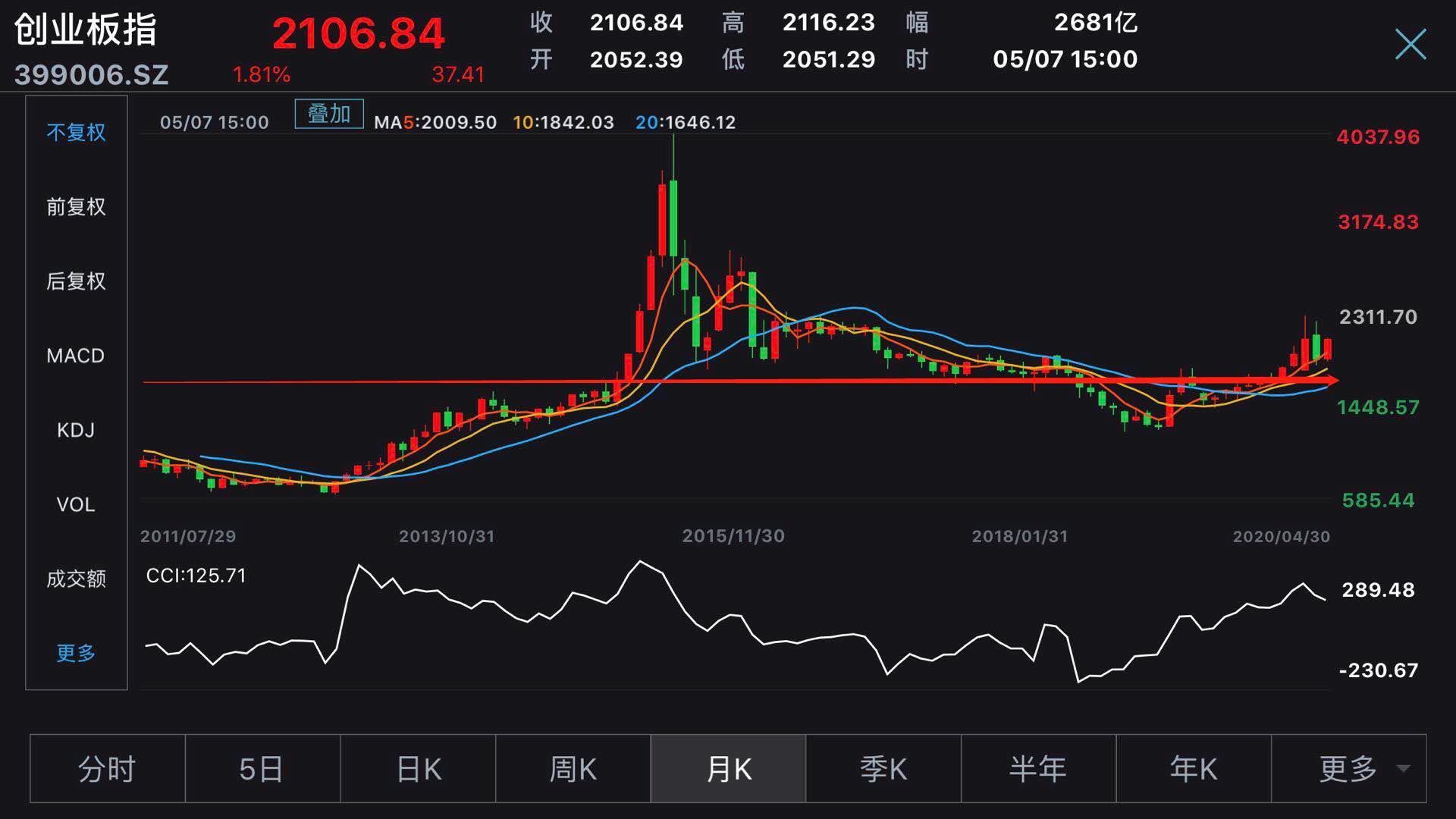Open the KDJ indicator view
1456x819 pixels.
tap(75, 429)
